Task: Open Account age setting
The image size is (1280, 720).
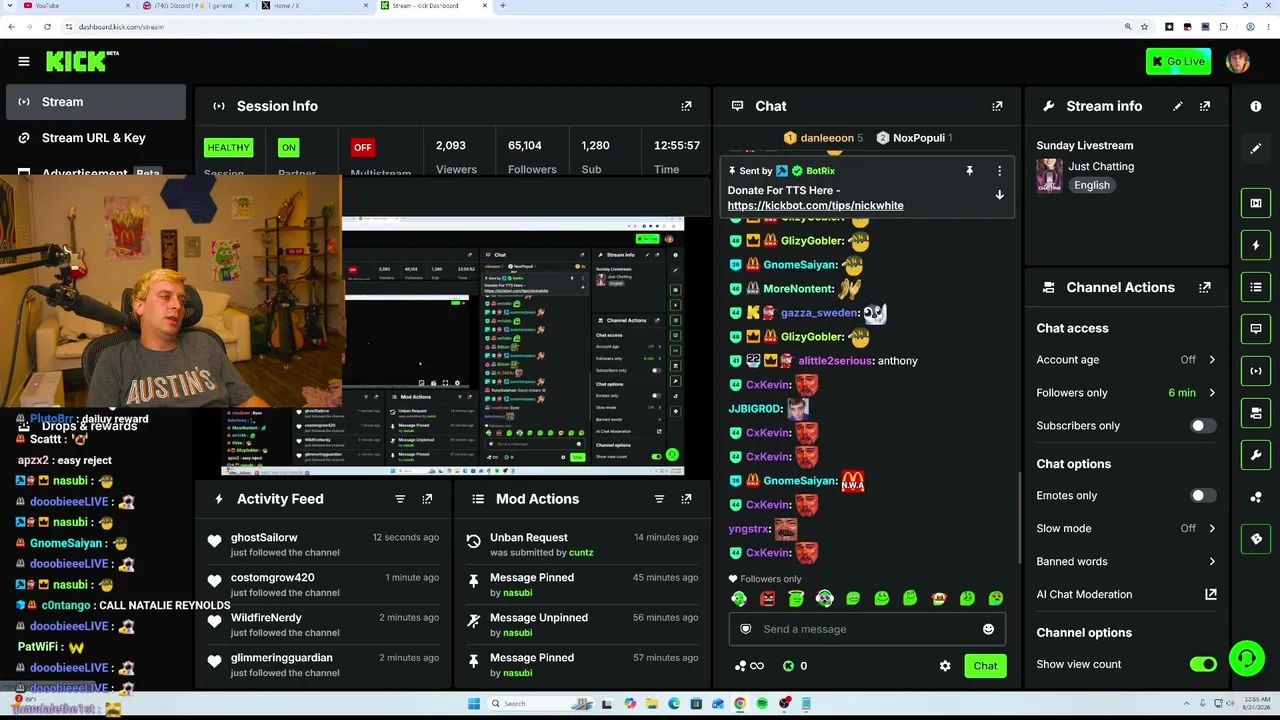Action: point(1126,360)
